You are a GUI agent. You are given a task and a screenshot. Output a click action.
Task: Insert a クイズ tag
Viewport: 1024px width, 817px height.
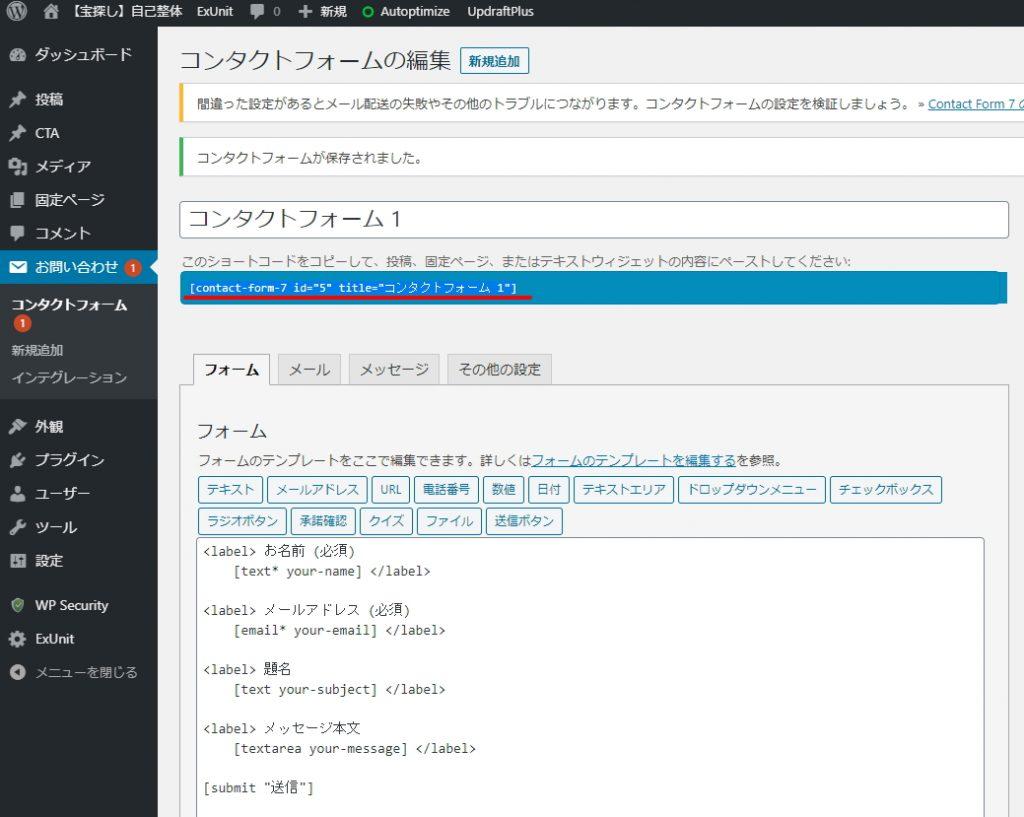click(x=386, y=521)
